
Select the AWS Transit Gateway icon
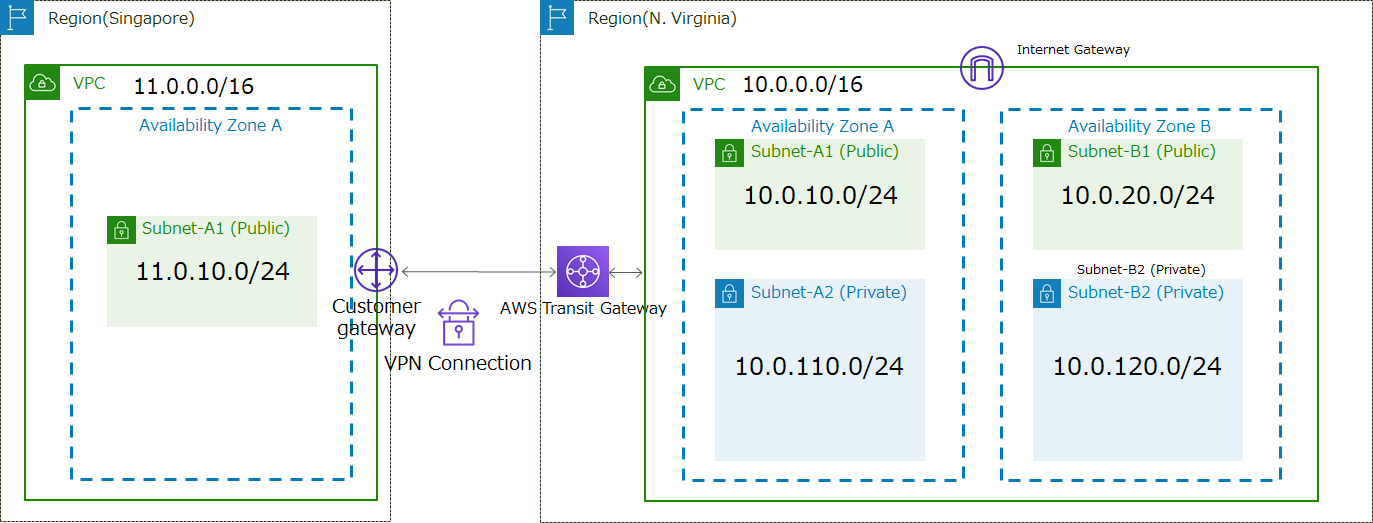coord(582,271)
